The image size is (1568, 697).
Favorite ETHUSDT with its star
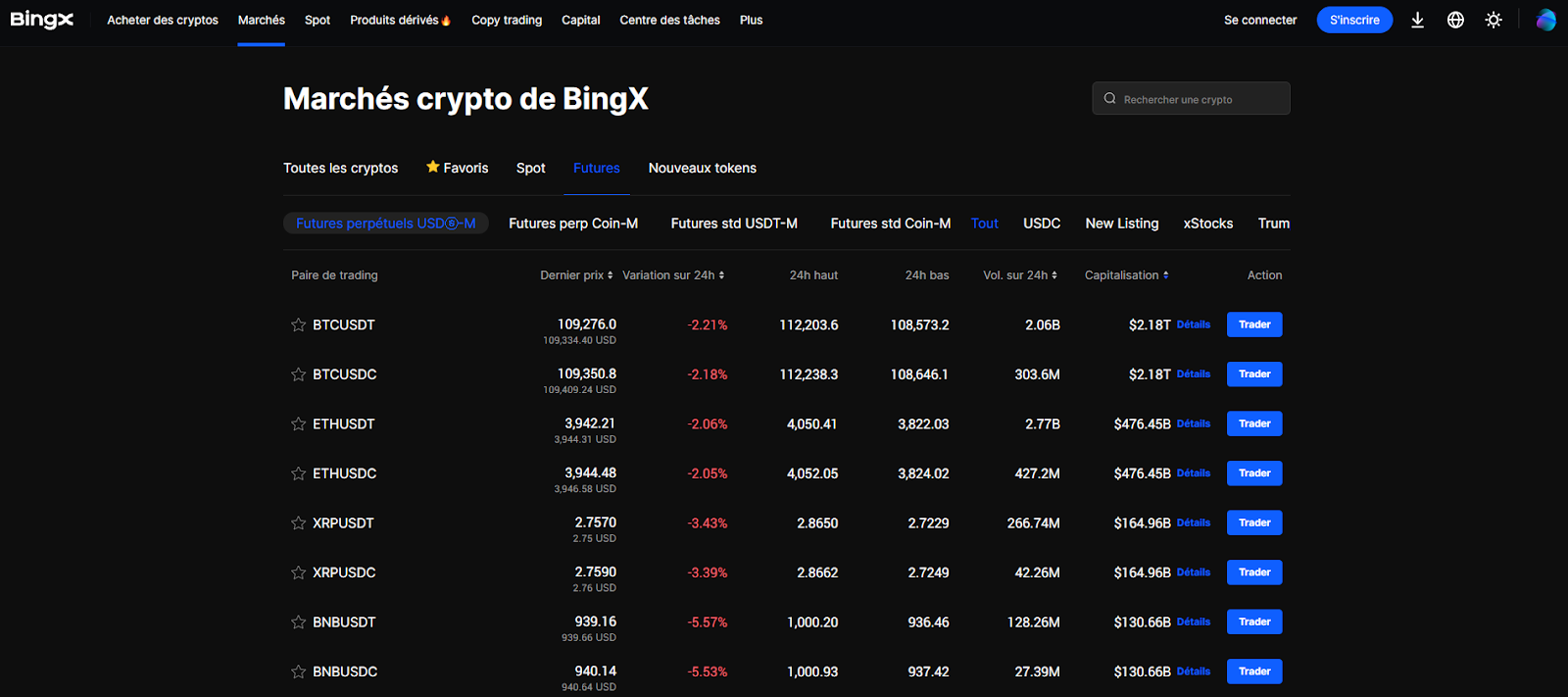point(299,423)
